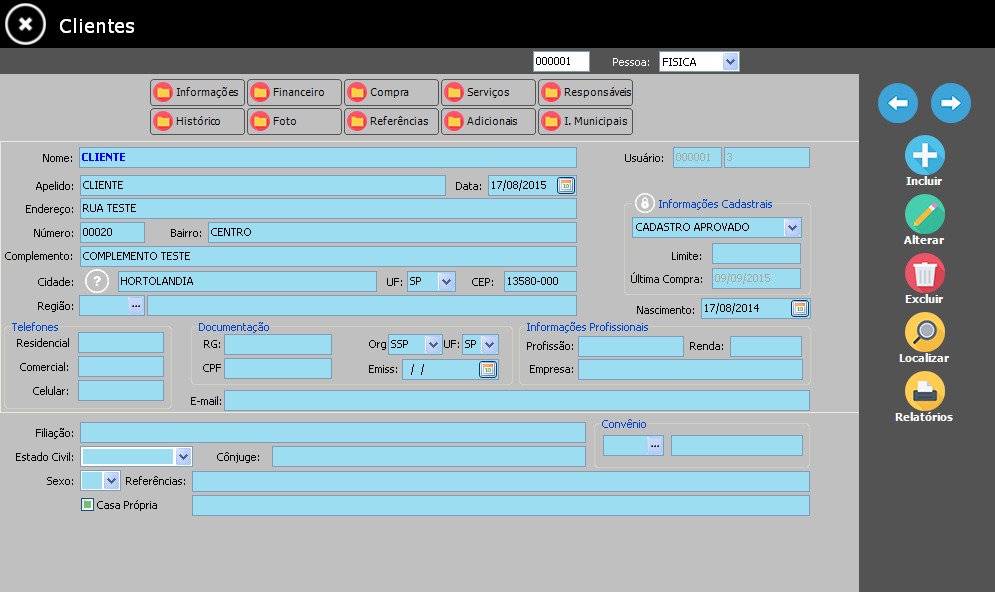Click into the E-mail input field
The height and width of the screenshot is (592, 995).
pos(517,400)
